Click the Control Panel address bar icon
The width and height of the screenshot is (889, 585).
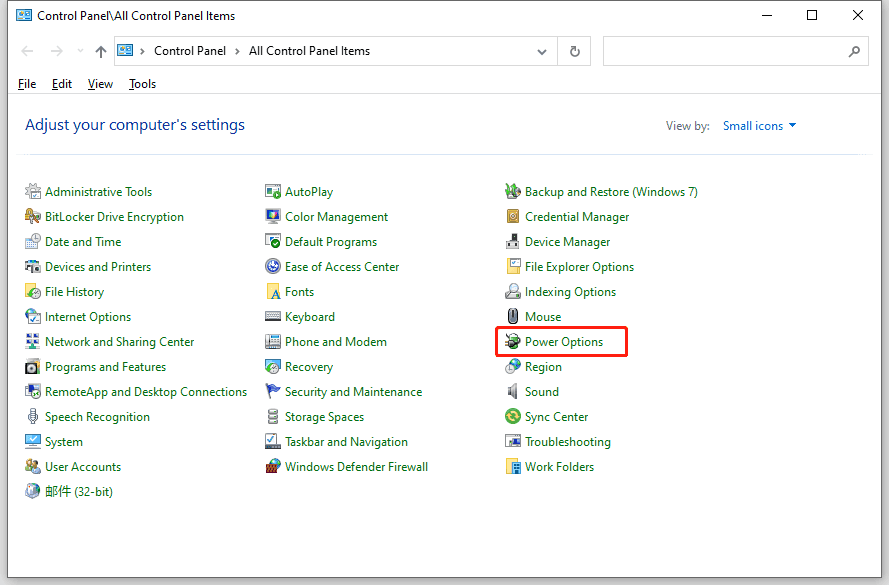pyautogui.click(x=125, y=50)
